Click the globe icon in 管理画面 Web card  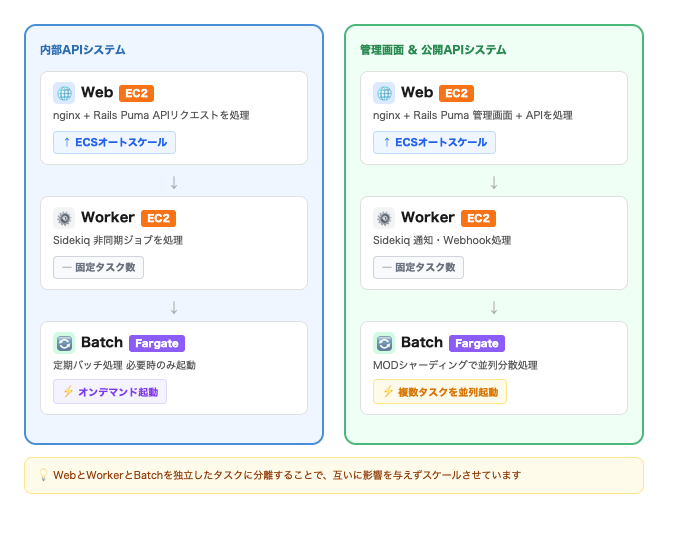[x=384, y=93]
